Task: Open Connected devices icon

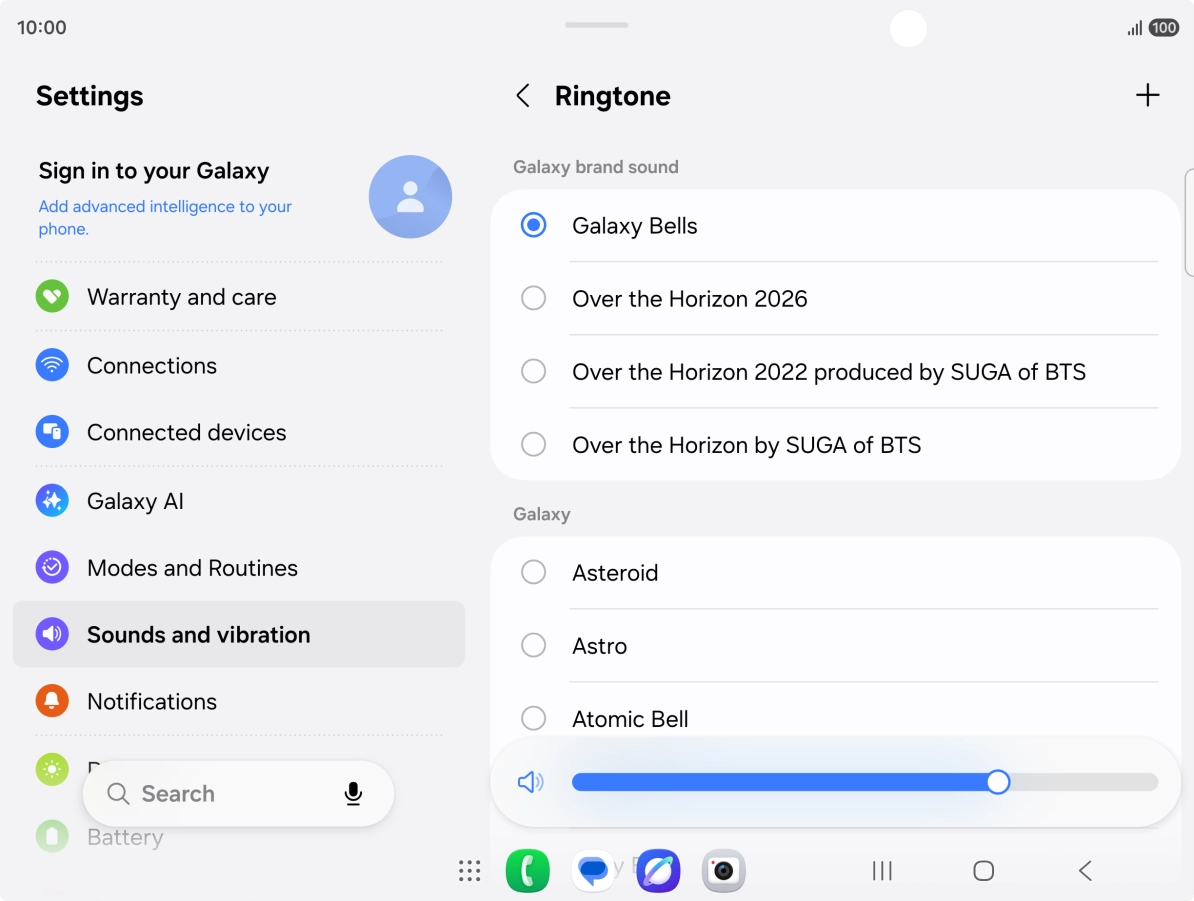Action: point(52,432)
